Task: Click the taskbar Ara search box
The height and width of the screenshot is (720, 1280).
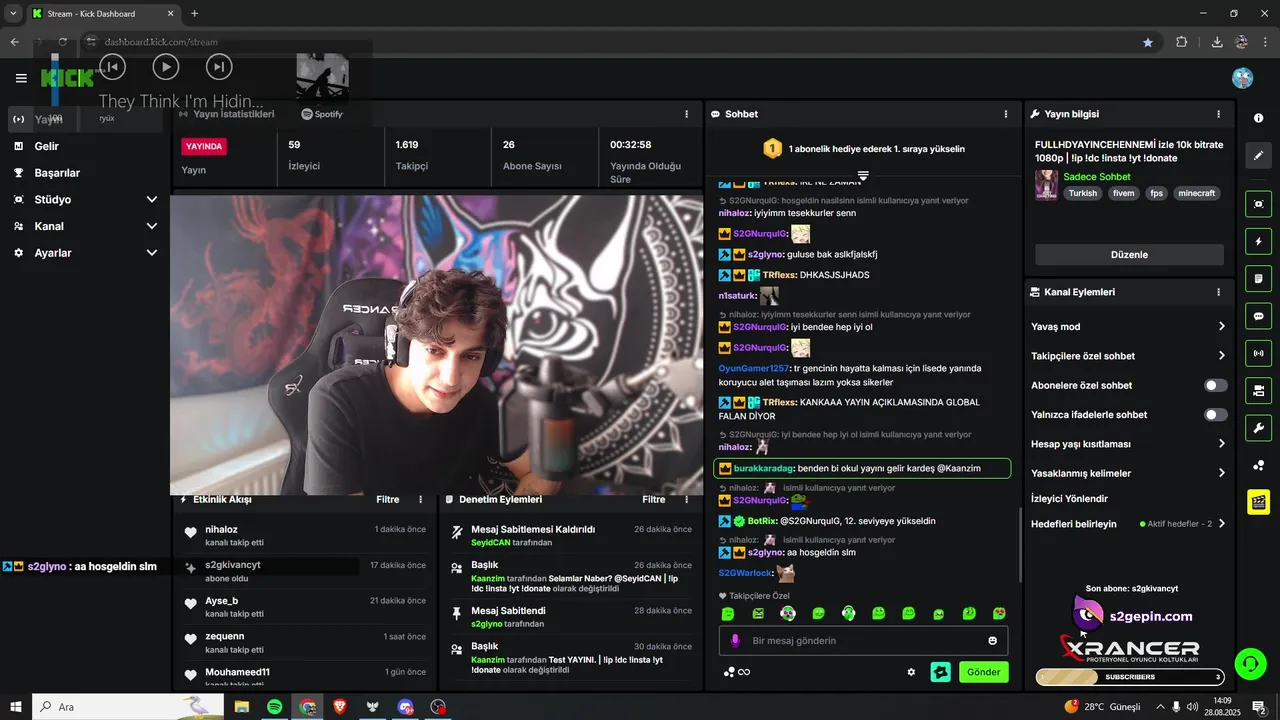Action: [x=130, y=707]
